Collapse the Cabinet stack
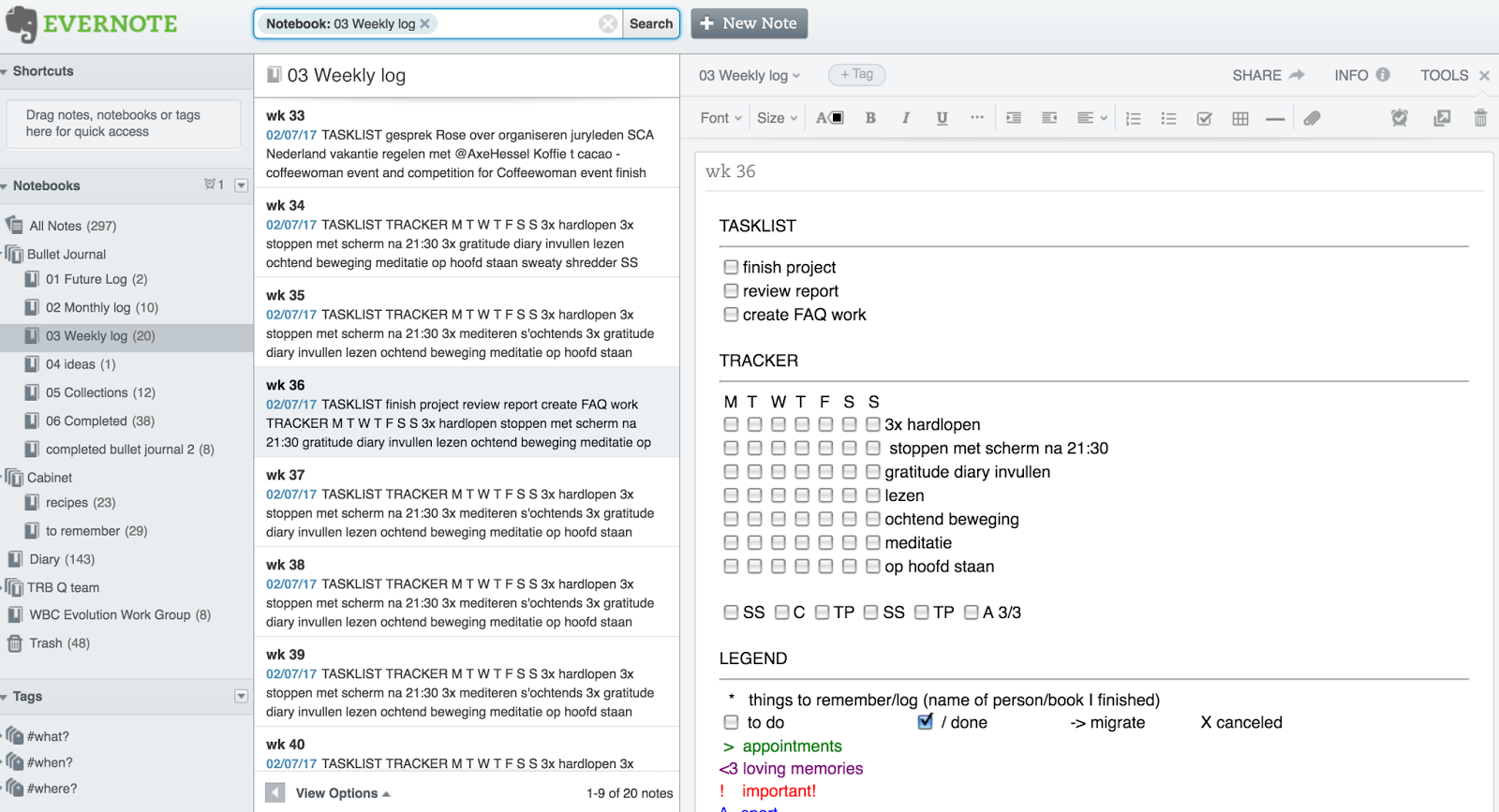The width and height of the screenshot is (1499, 812). [3, 478]
